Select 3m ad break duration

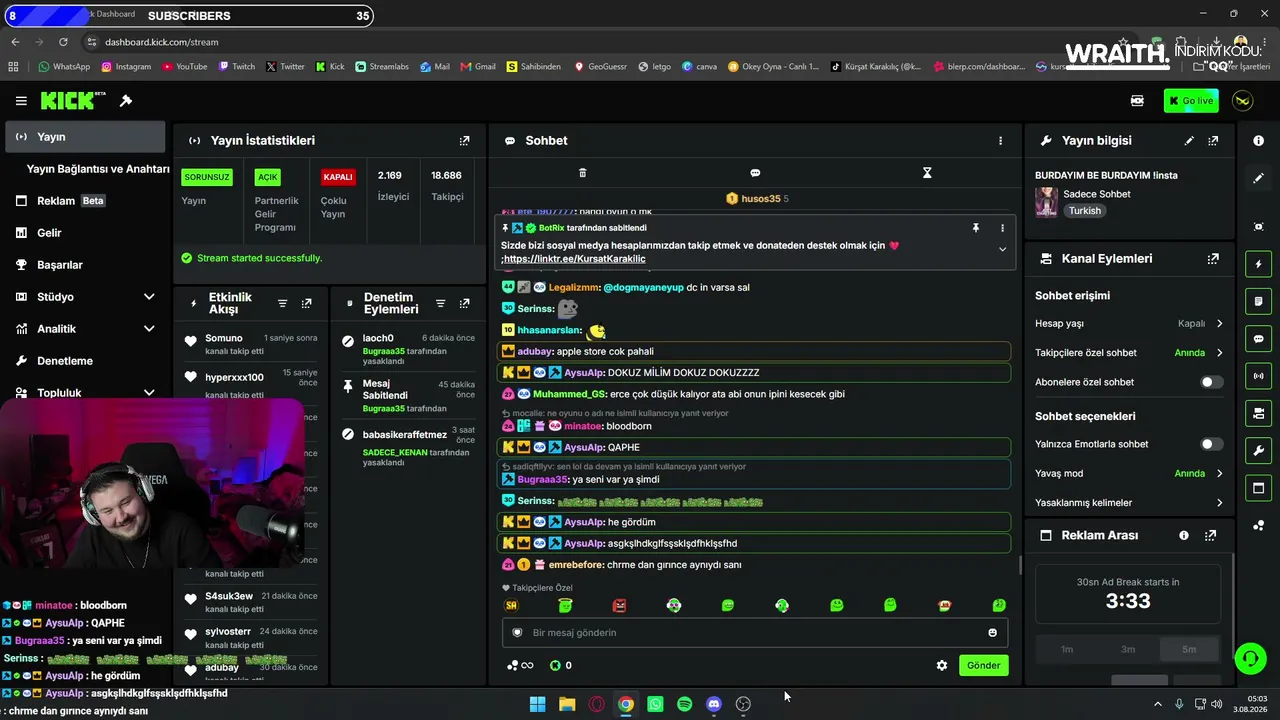tap(1128, 650)
